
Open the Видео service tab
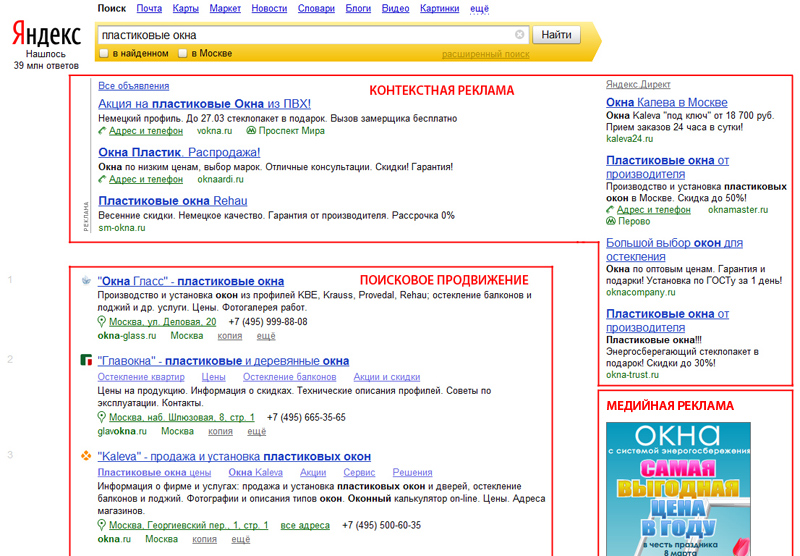tap(395, 8)
